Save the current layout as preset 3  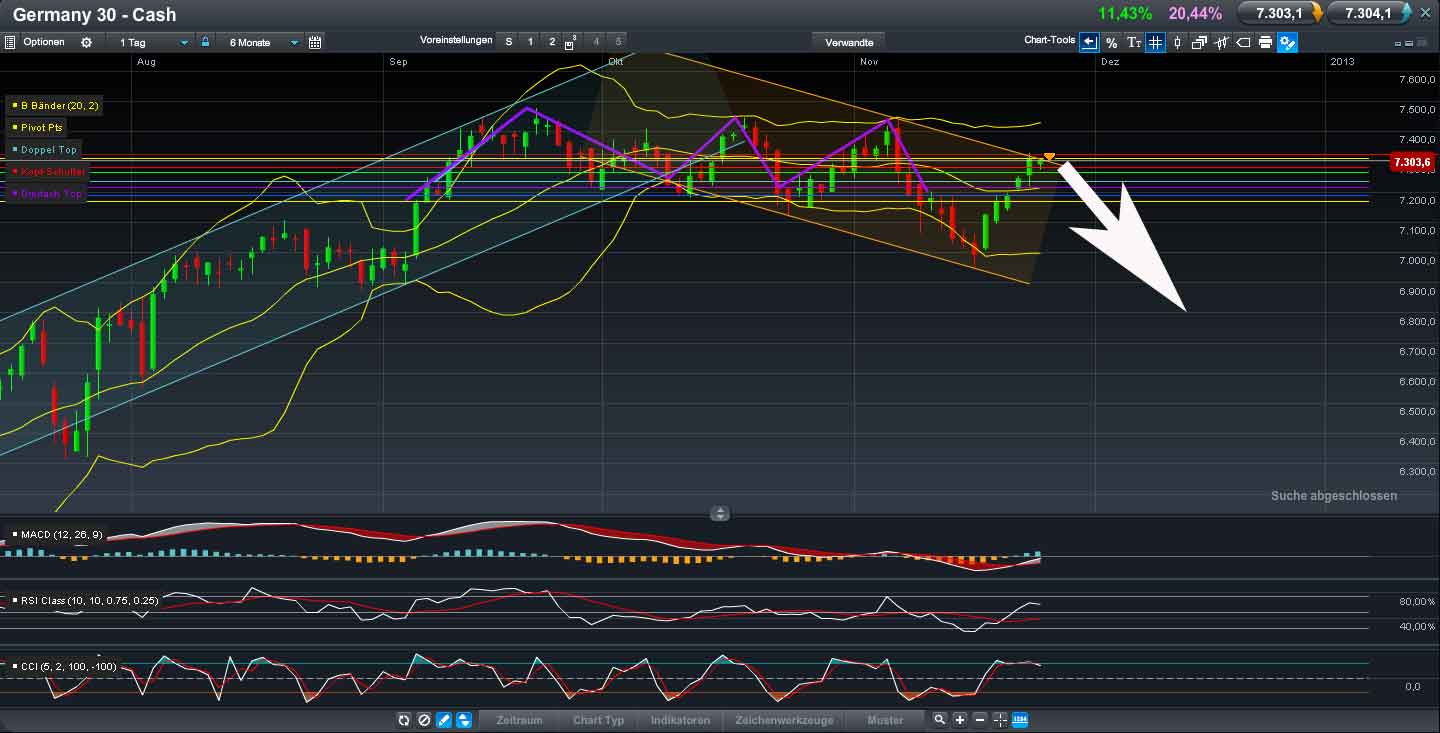(571, 42)
